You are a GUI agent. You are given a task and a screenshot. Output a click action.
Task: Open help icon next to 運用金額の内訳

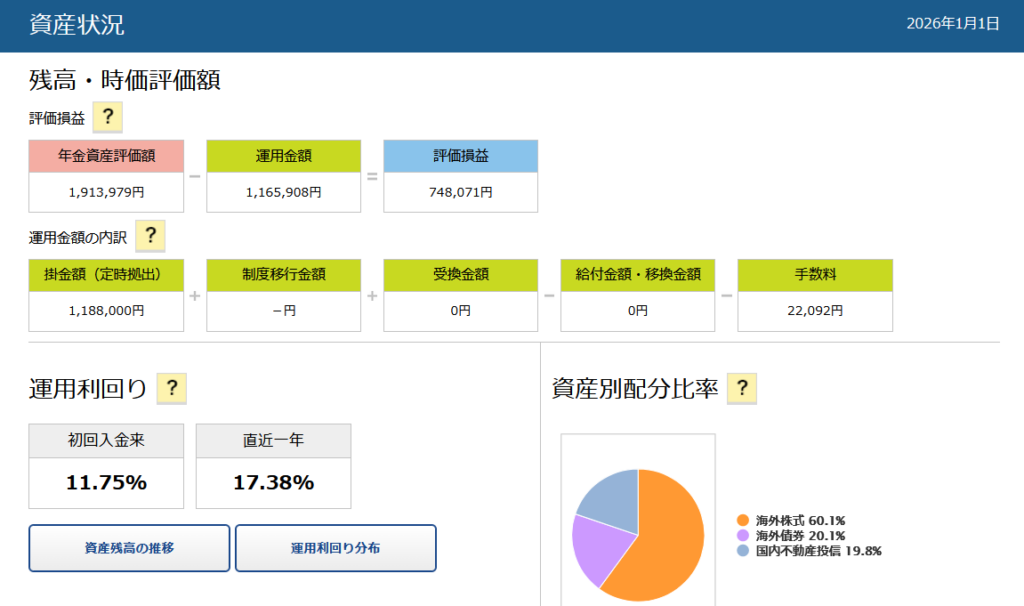point(150,236)
